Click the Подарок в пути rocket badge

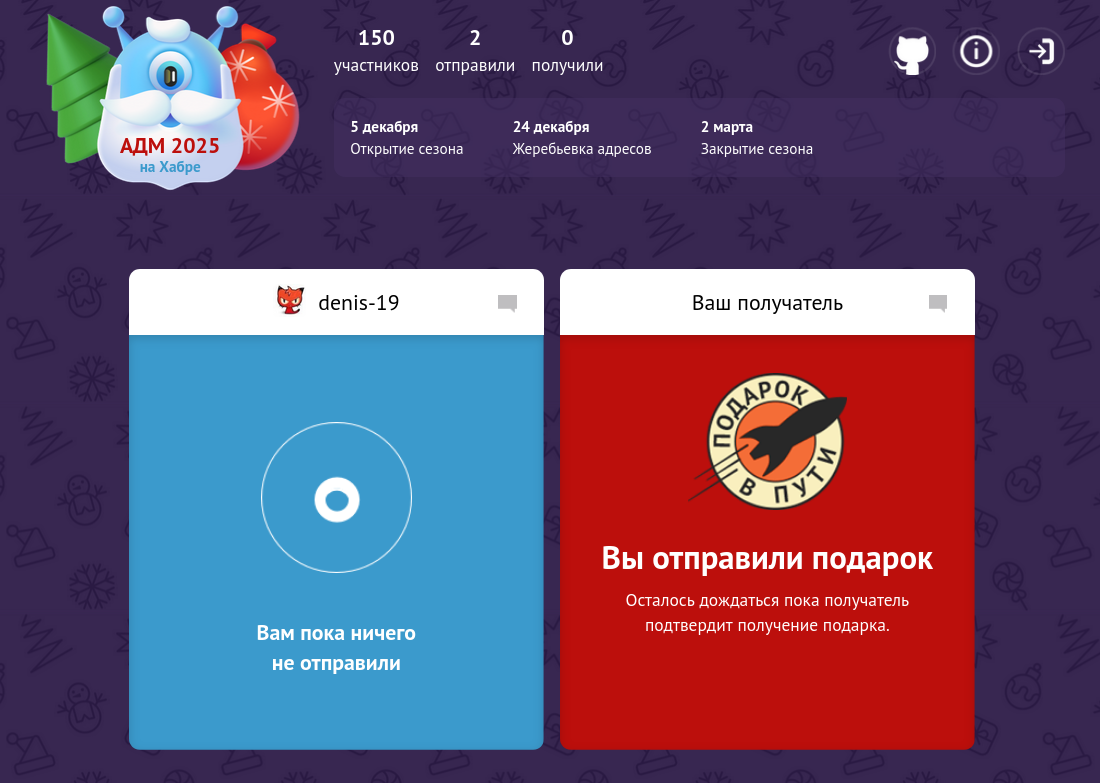click(x=770, y=441)
